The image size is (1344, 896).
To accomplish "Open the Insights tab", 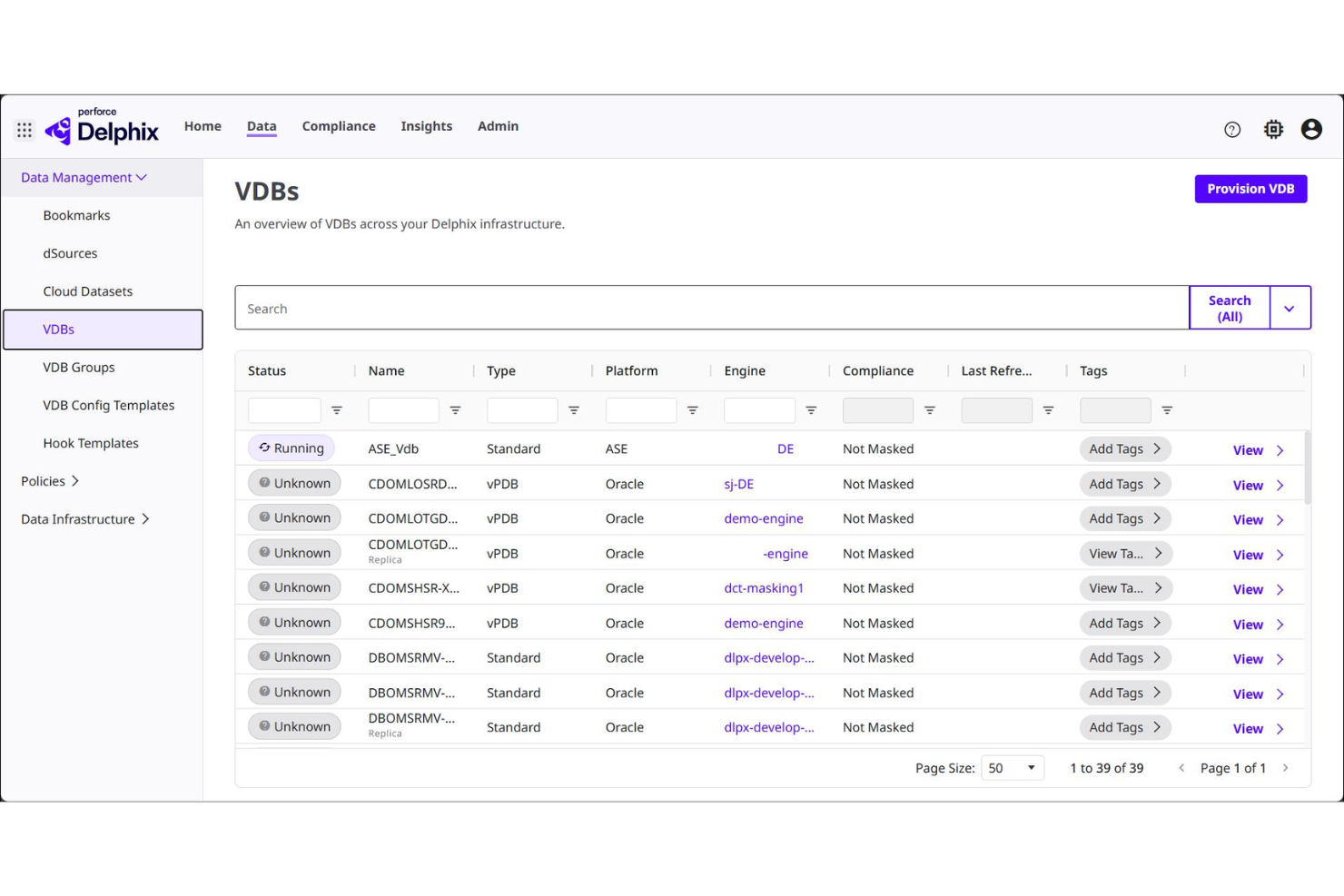I will pyautogui.click(x=427, y=126).
